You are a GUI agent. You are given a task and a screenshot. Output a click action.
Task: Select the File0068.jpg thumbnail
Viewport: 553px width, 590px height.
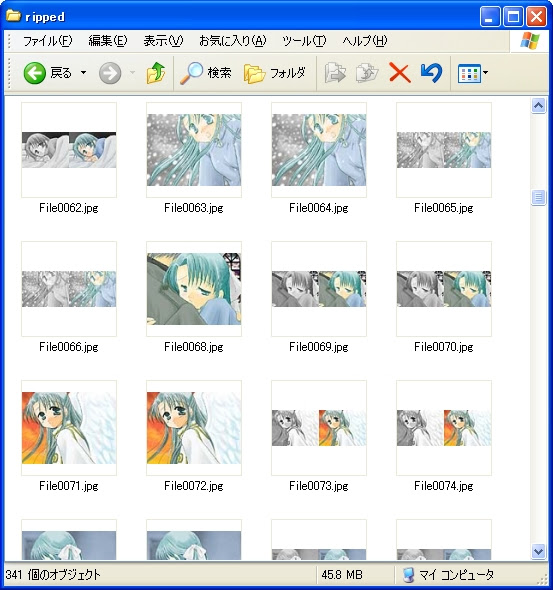(194, 289)
